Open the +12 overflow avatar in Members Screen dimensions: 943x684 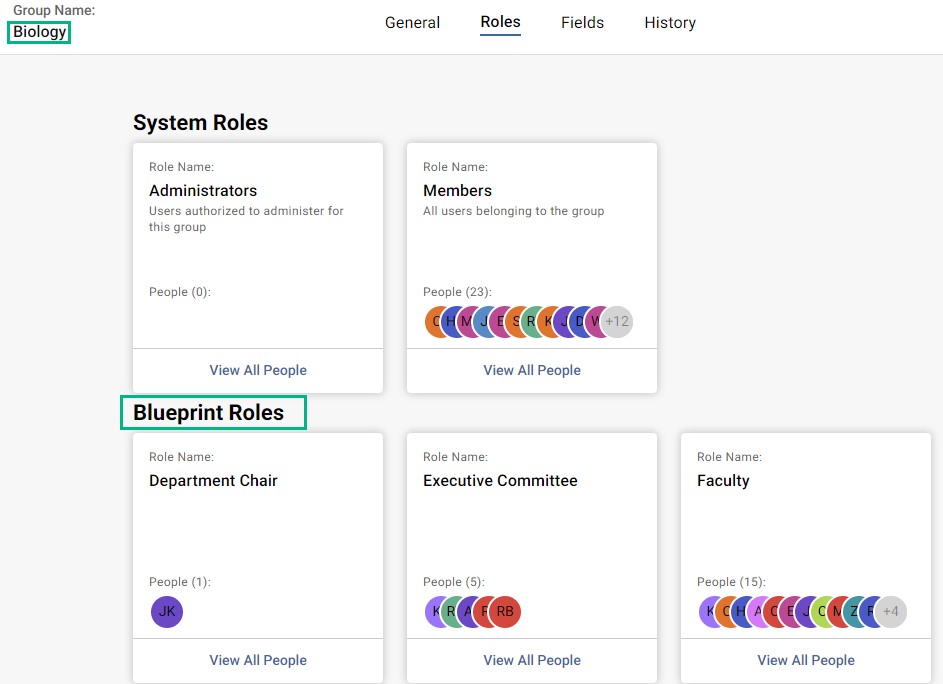coord(618,321)
